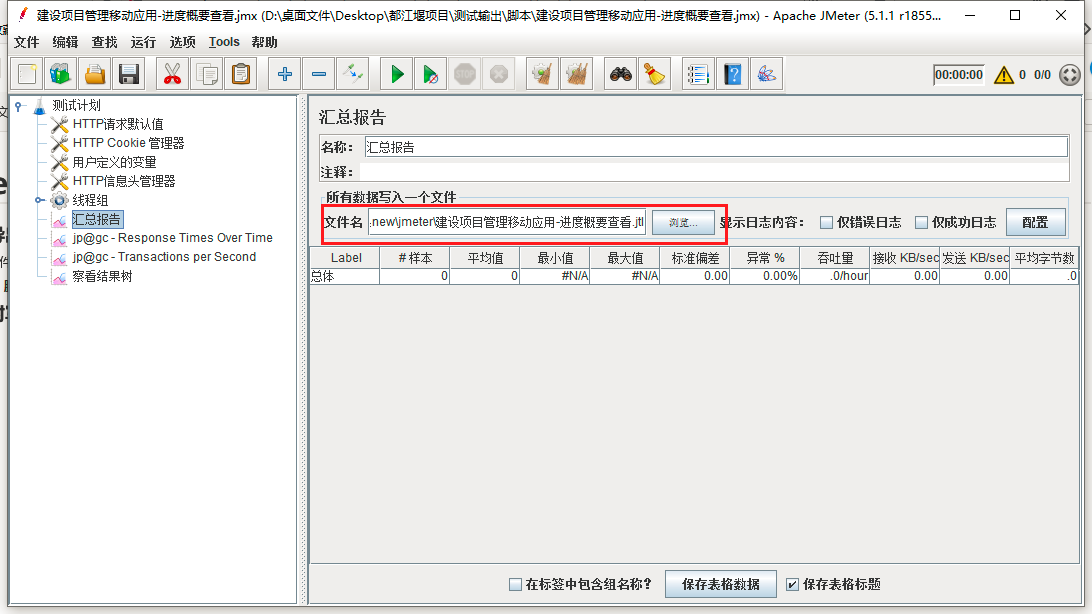
Task: Click the 配置 button
Action: 1036,223
